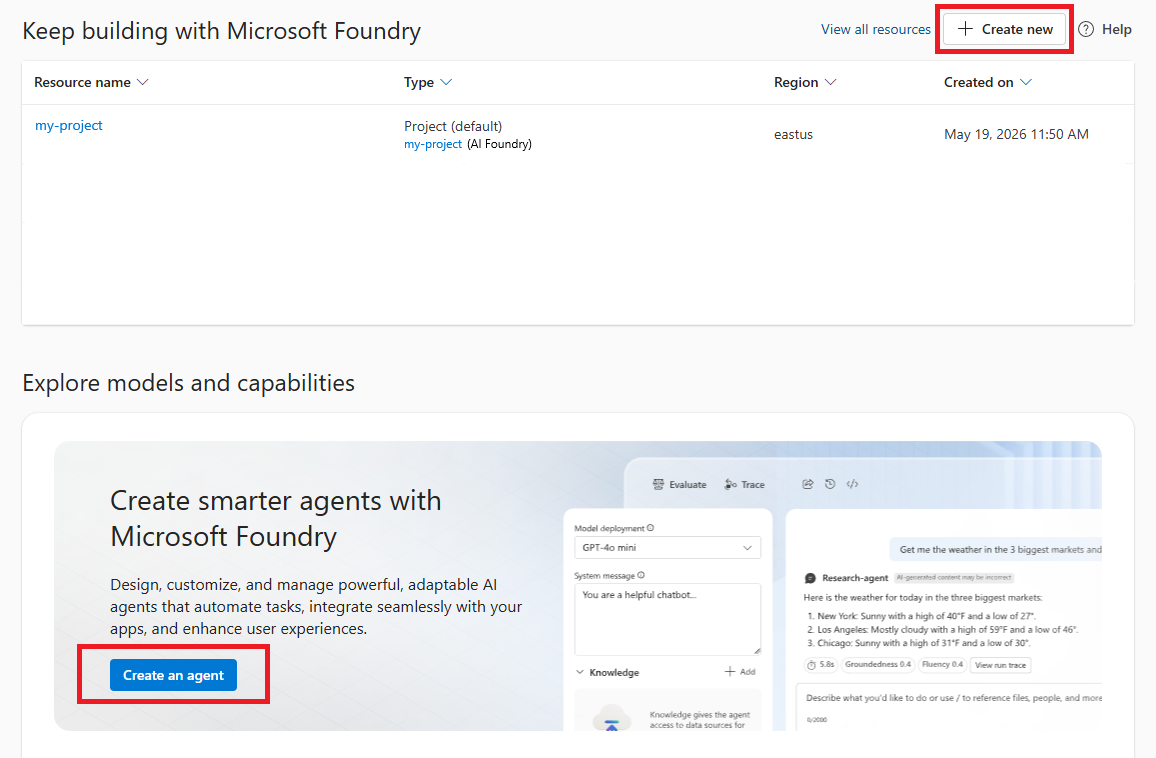
Task: Click the plus Add knowledge button in preview
Action: [x=739, y=672]
